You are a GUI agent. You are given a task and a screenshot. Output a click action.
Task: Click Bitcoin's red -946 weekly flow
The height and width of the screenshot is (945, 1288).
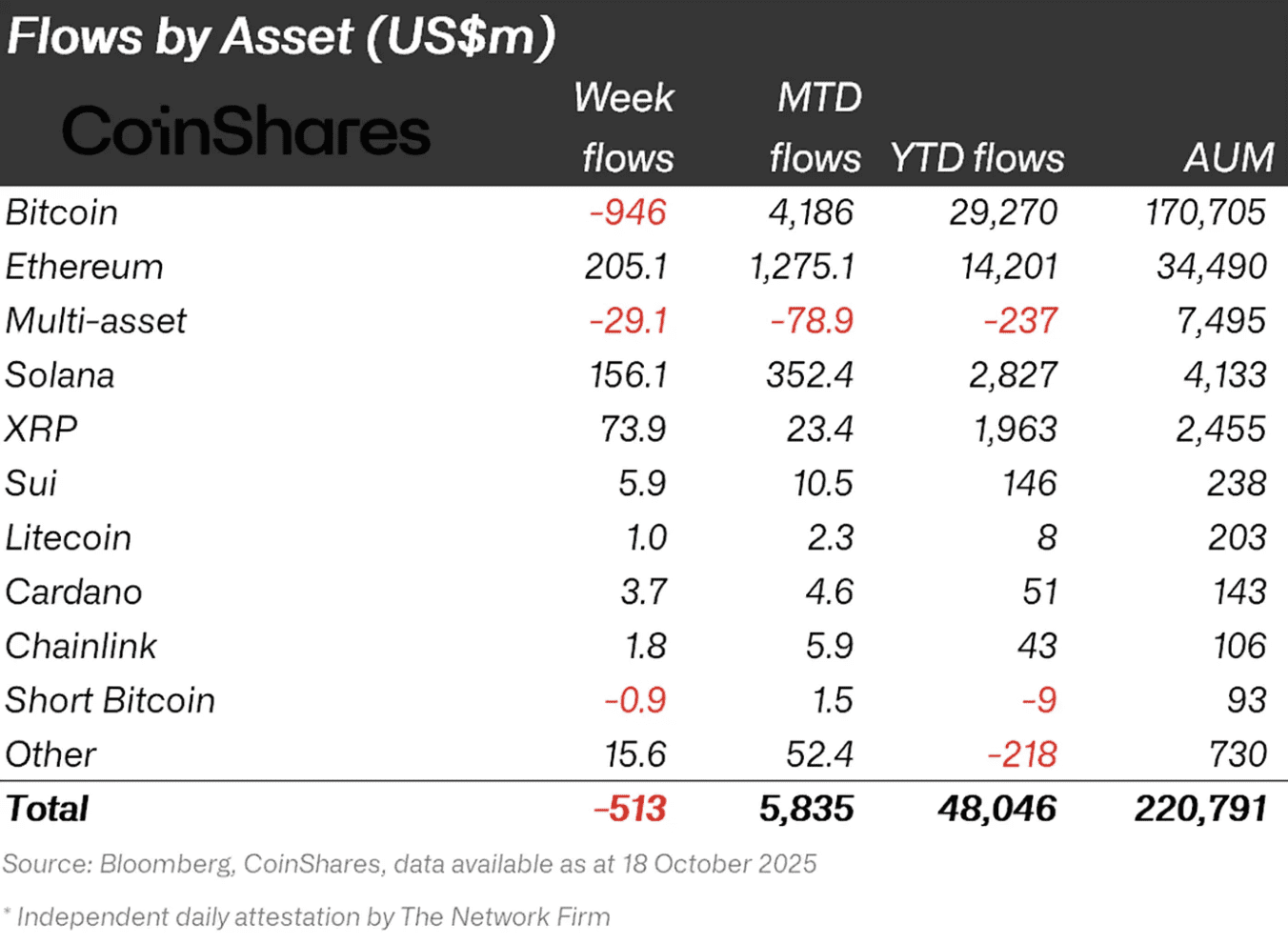628,212
